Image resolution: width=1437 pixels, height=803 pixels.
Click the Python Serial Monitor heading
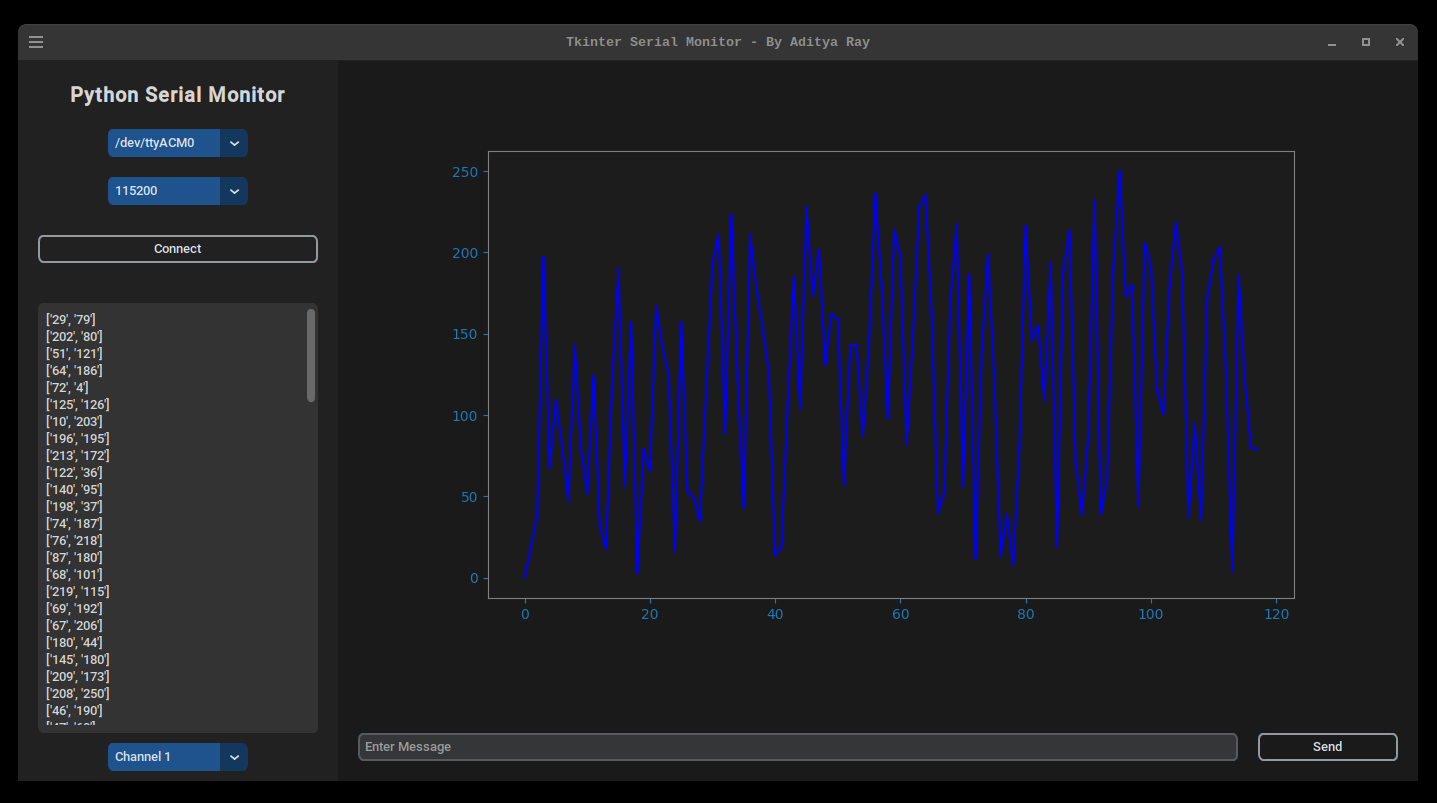click(x=178, y=95)
